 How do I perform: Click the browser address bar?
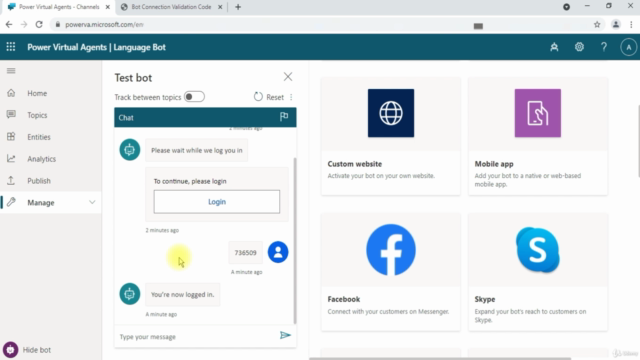327,24
